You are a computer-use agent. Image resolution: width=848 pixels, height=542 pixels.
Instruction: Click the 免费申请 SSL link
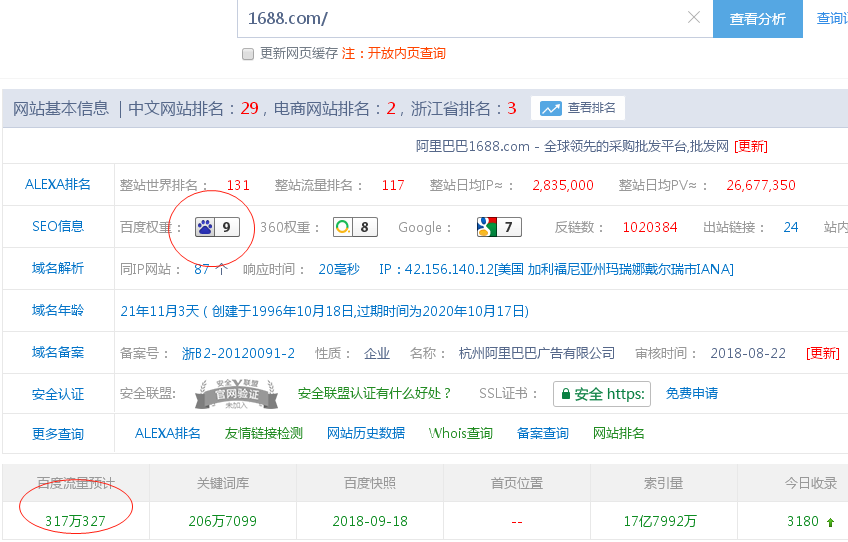(692, 393)
